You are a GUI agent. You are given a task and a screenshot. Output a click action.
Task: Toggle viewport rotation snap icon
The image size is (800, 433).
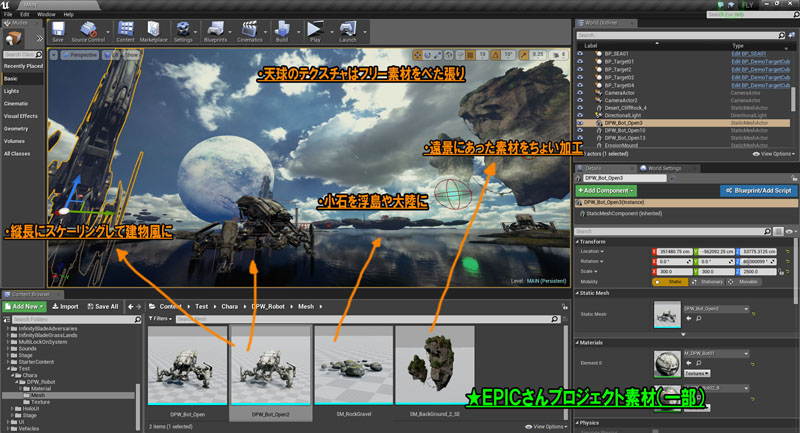pyautogui.click(x=496, y=55)
